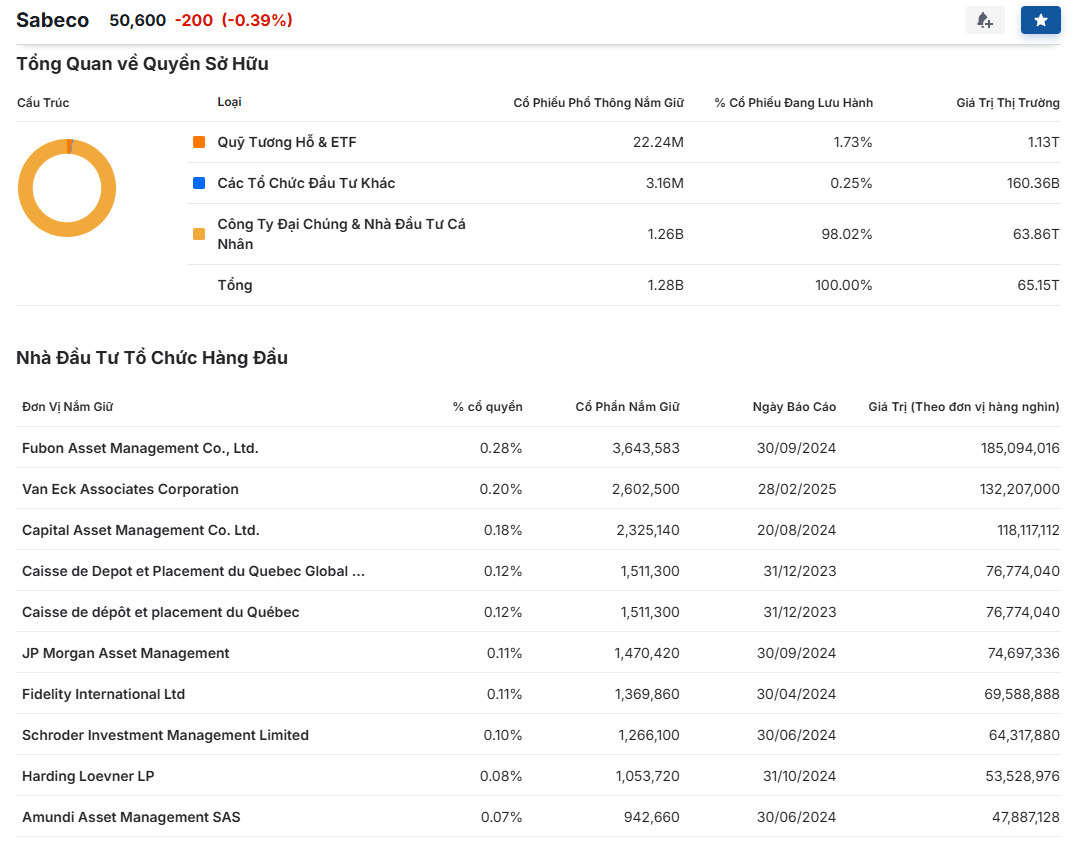Viewport: 1091px width, 858px height.
Task: Click Van Eck's report date 28/02/2025
Action: tap(797, 489)
